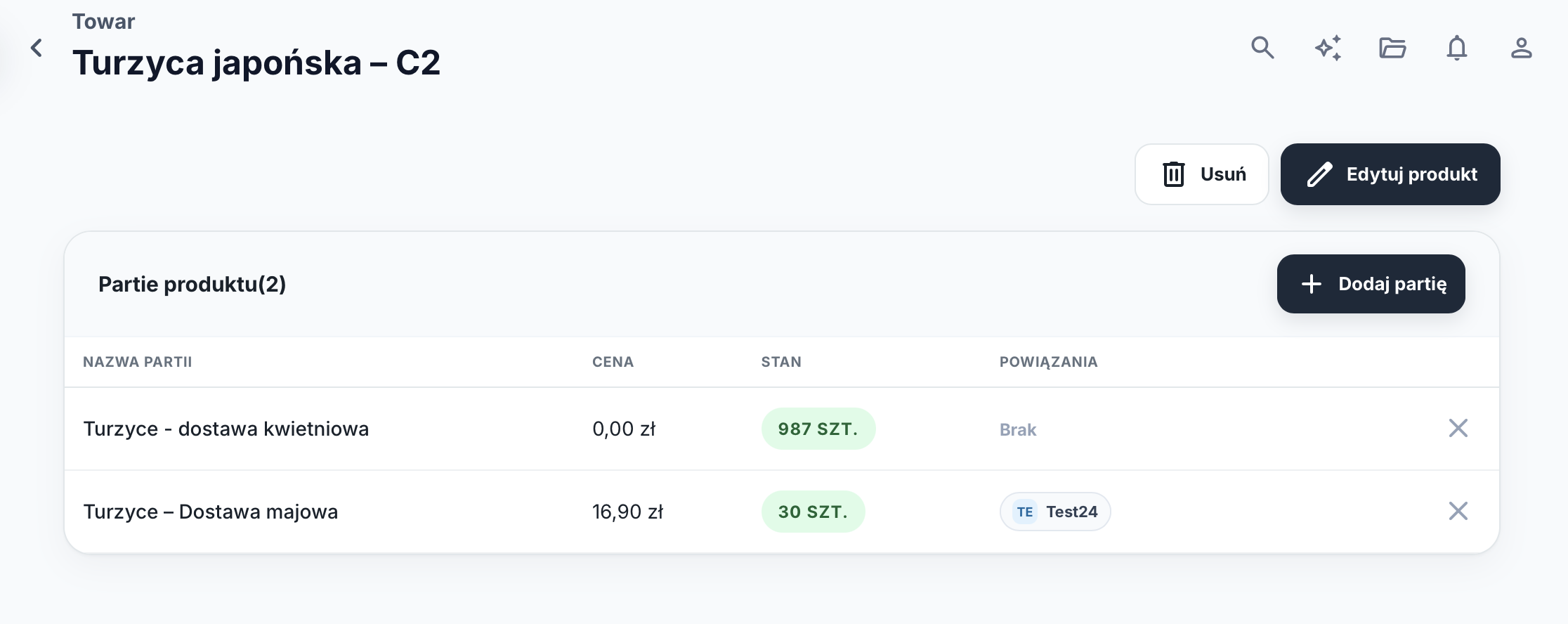Screen dimensions: 1568x624
Task: Select the 'Turzyce – Dostawa majowa' row
Action: tap(782, 512)
